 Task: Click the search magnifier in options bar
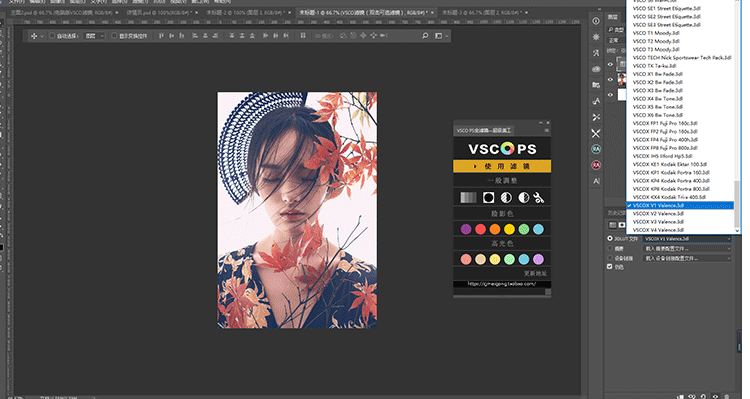coord(425,36)
